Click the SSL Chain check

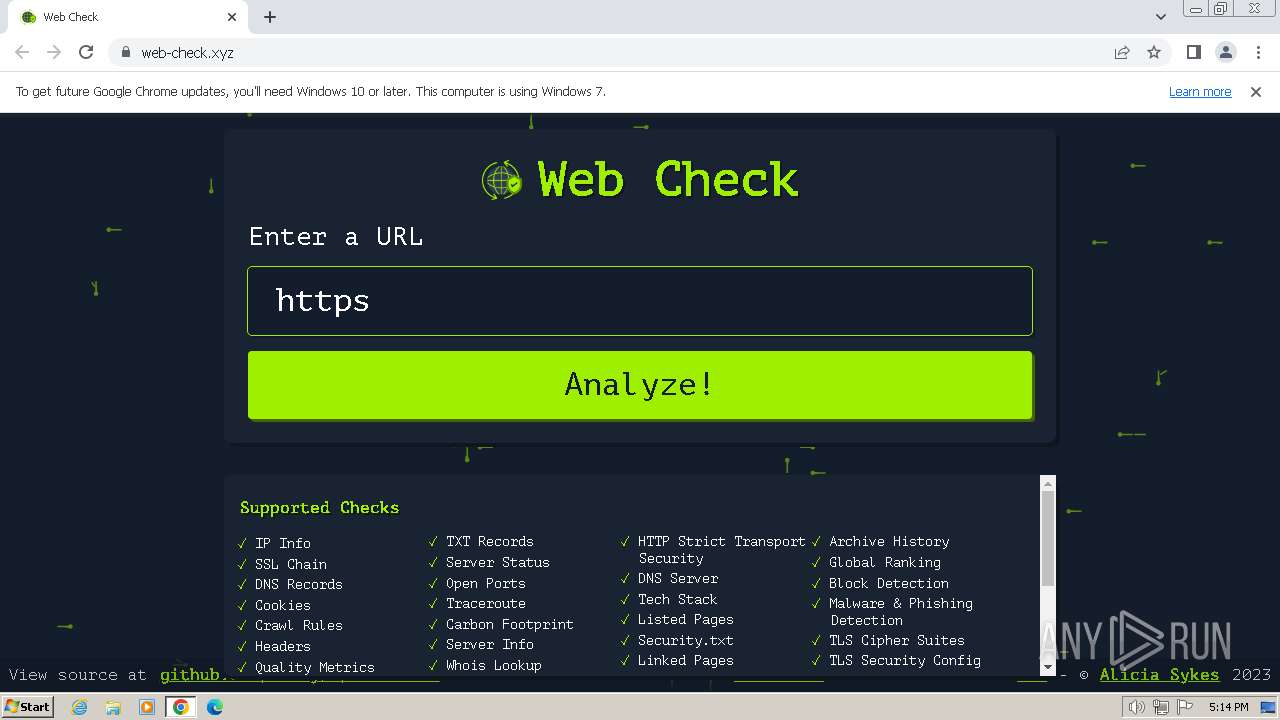click(x=291, y=564)
